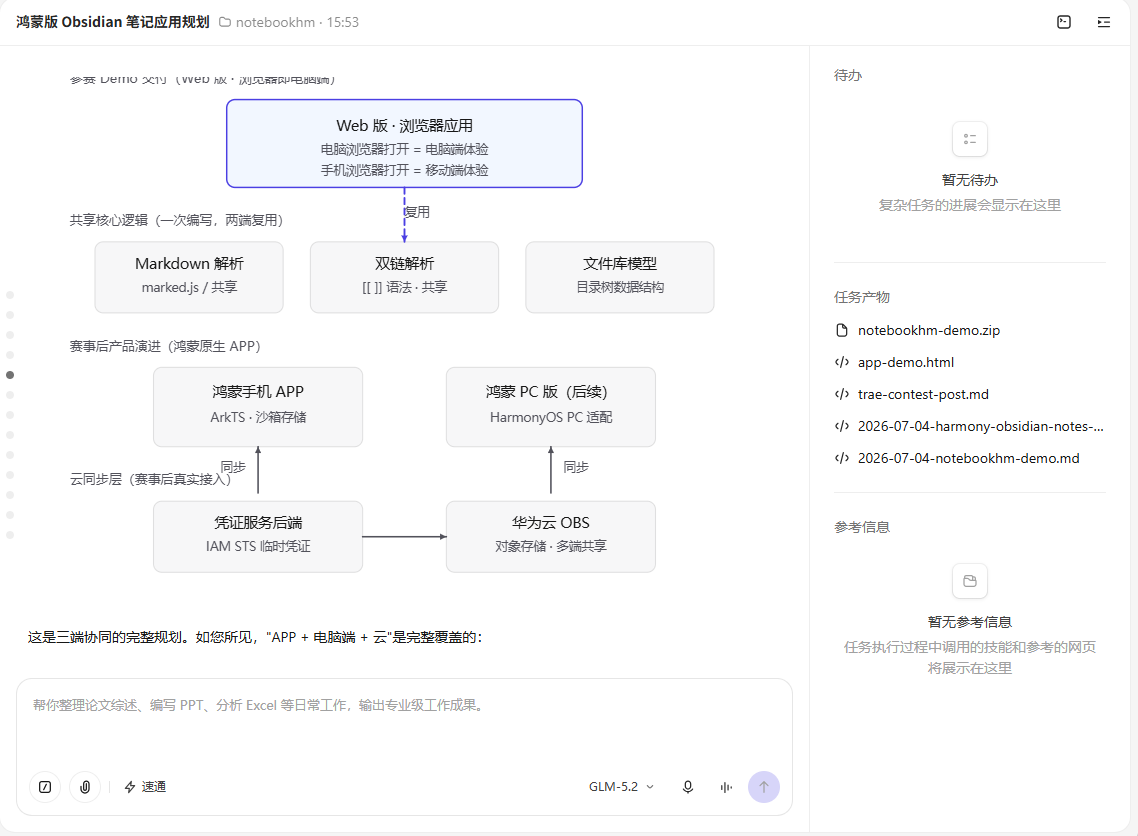Viewport: 1138px width, 836px height.
Task: Click the empty to-do list icon
Action: 970,139
